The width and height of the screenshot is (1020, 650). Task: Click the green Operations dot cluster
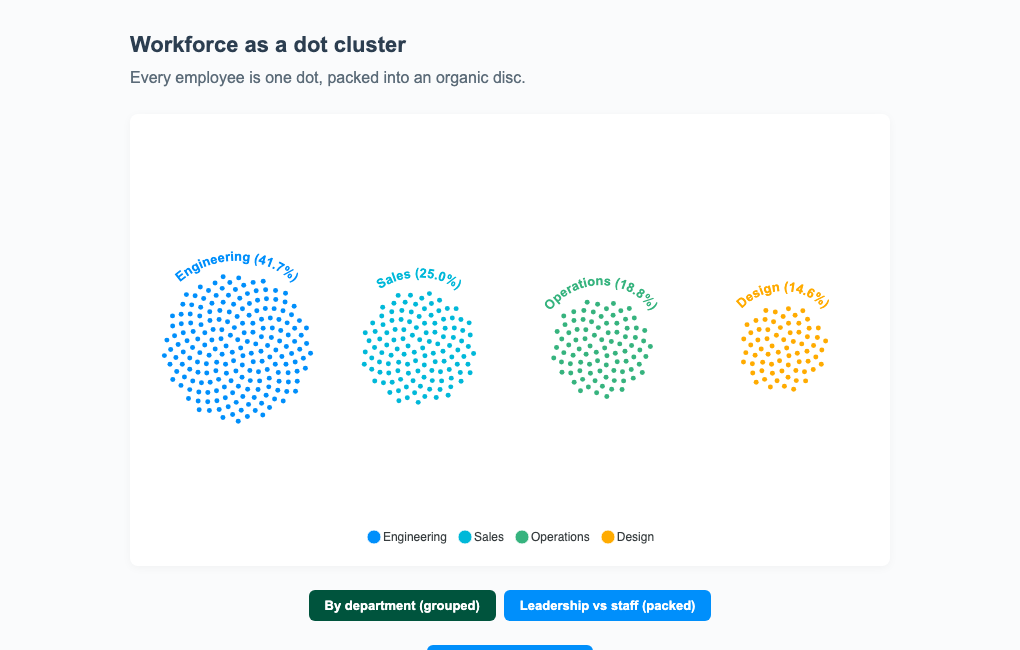click(x=602, y=349)
